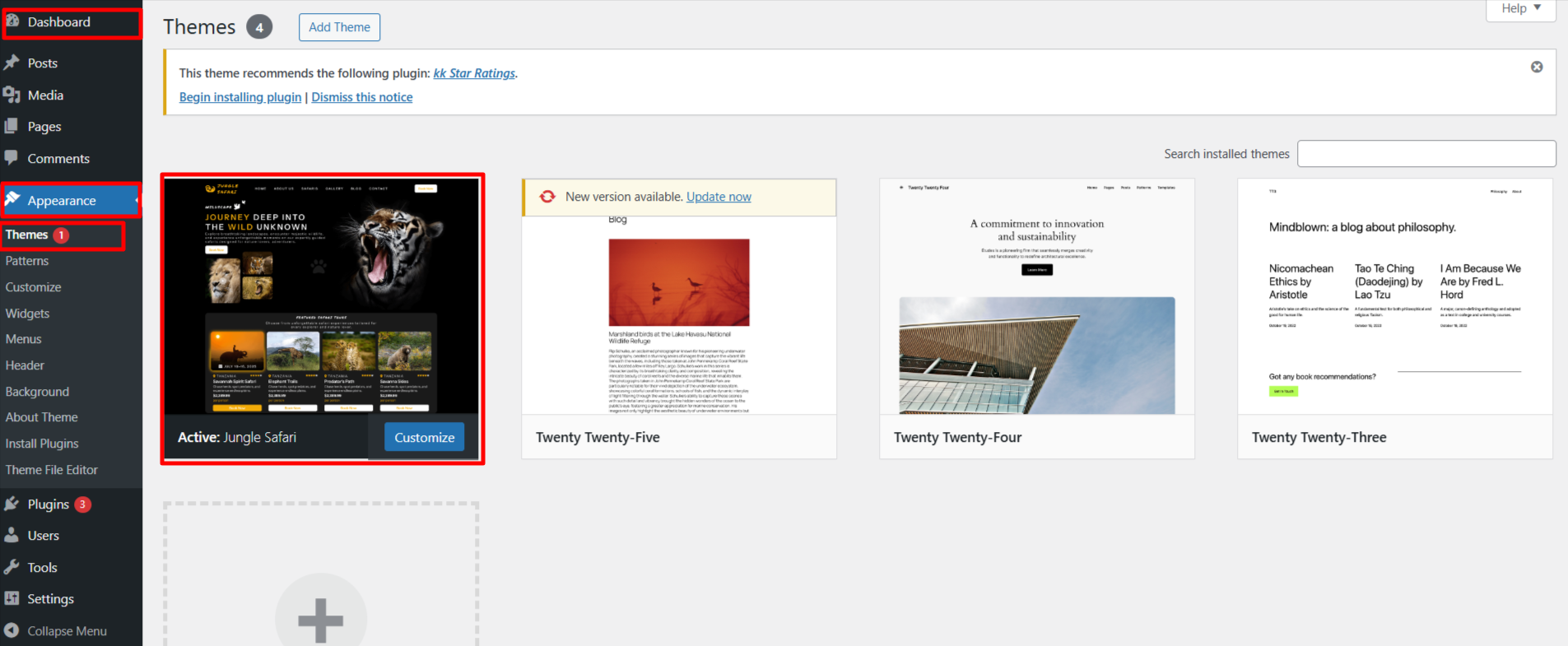Select Widgets submenu item
The width and height of the screenshot is (1568, 646).
[27, 314]
